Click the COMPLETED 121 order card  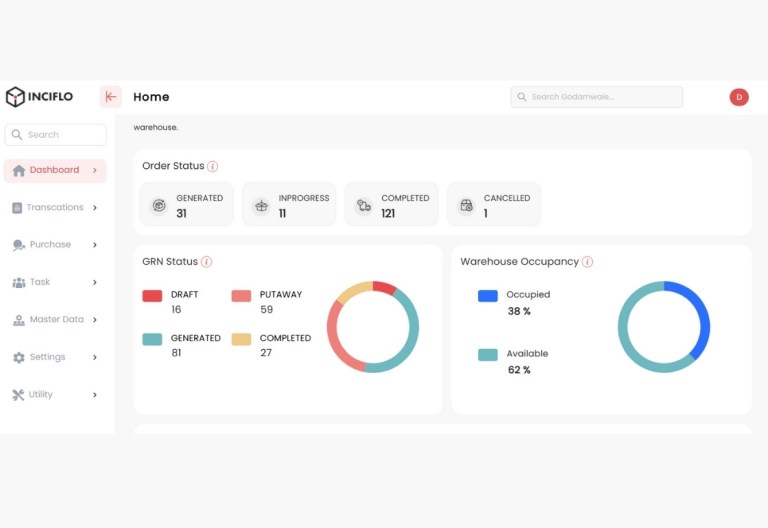pyautogui.click(x=391, y=204)
